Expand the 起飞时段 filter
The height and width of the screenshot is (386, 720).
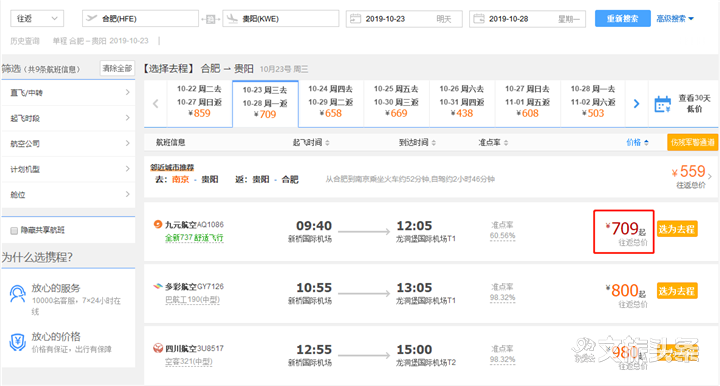(68, 118)
